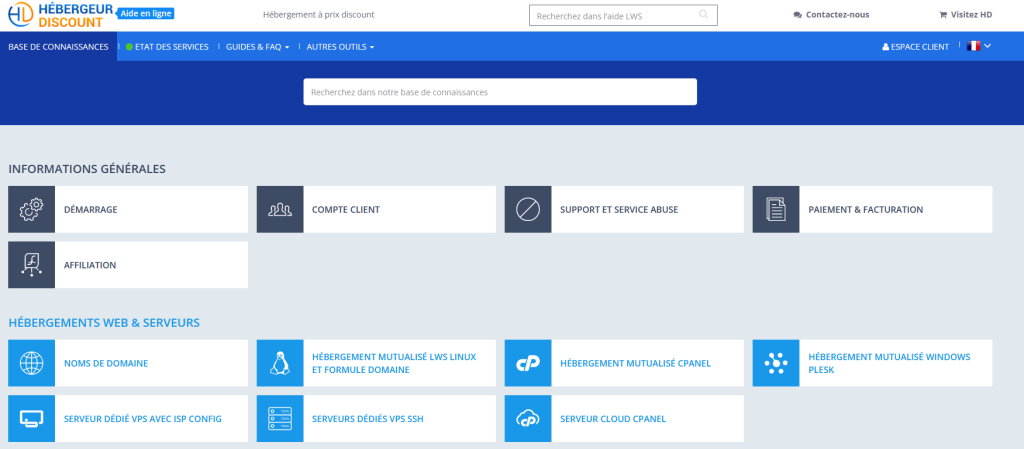Screen dimensions: 1024x449
Task: Open the Affiliation icon tile
Action: coord(31,265)
